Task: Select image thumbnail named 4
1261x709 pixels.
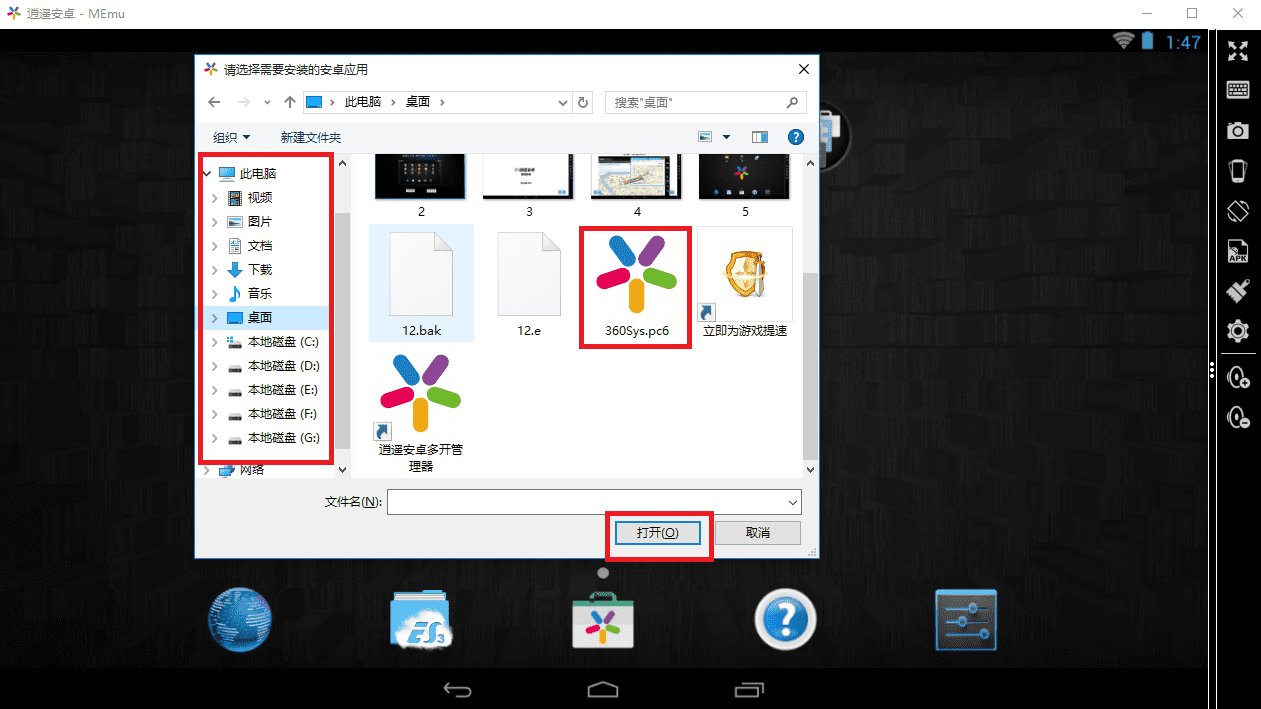Action: tap(637, 187)
